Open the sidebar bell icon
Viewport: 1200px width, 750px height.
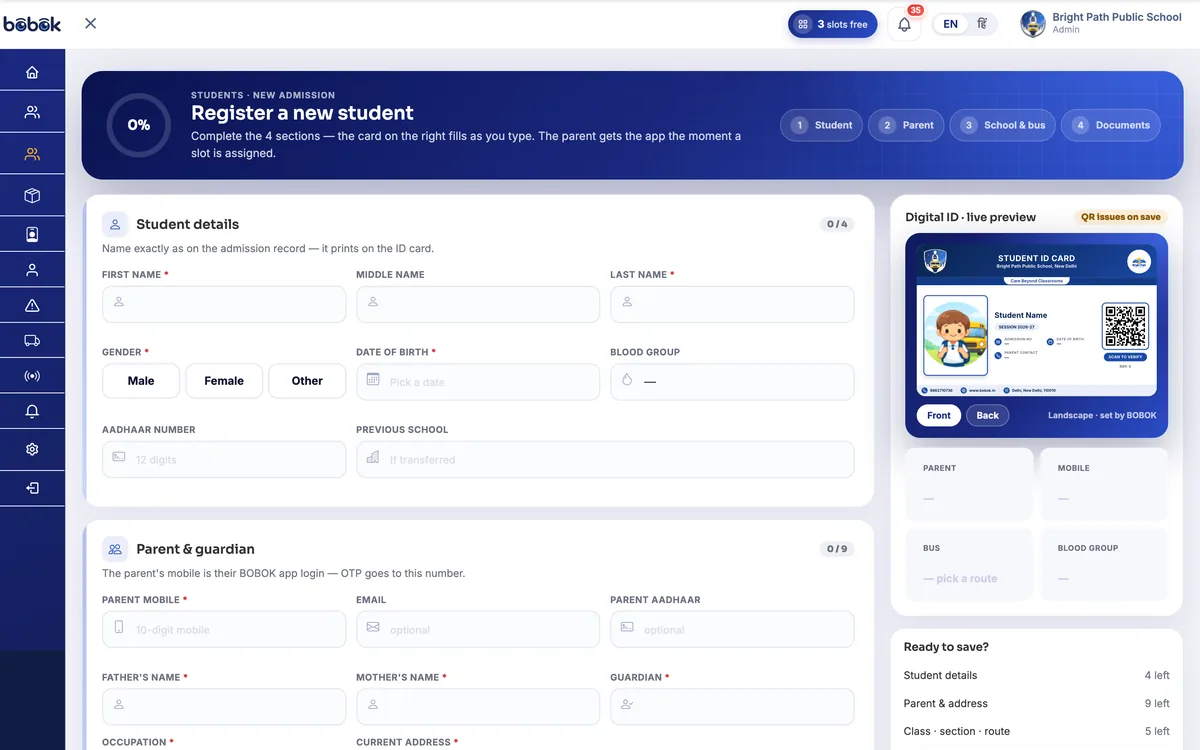32,412
